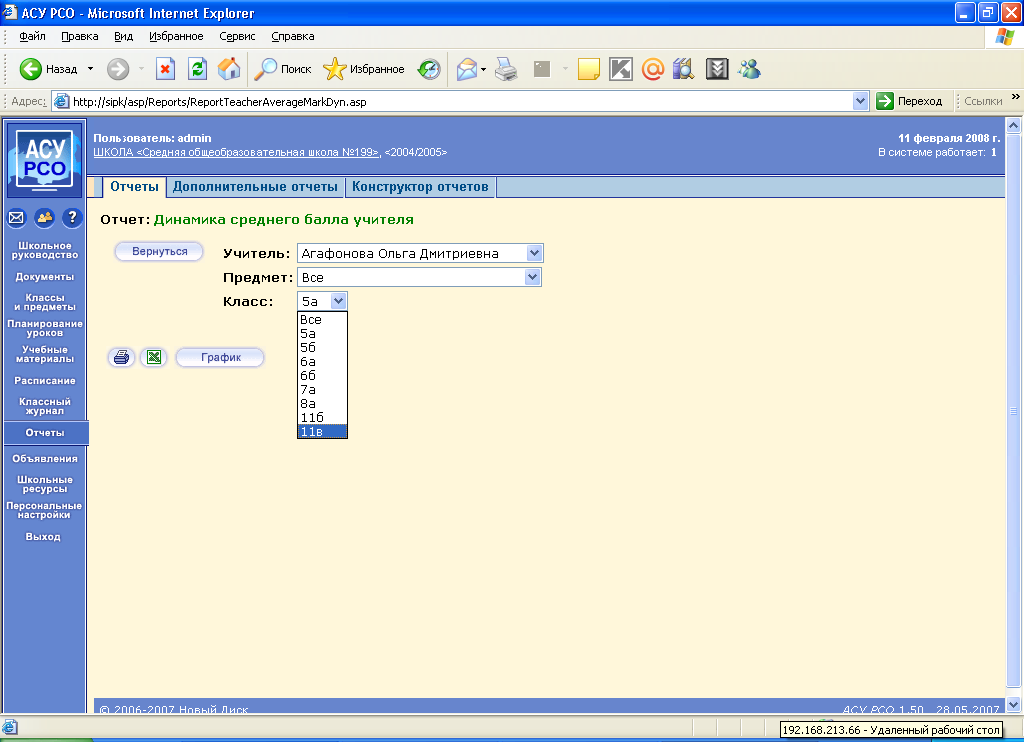Stop page loading with red X icon

tap(165, 69)
